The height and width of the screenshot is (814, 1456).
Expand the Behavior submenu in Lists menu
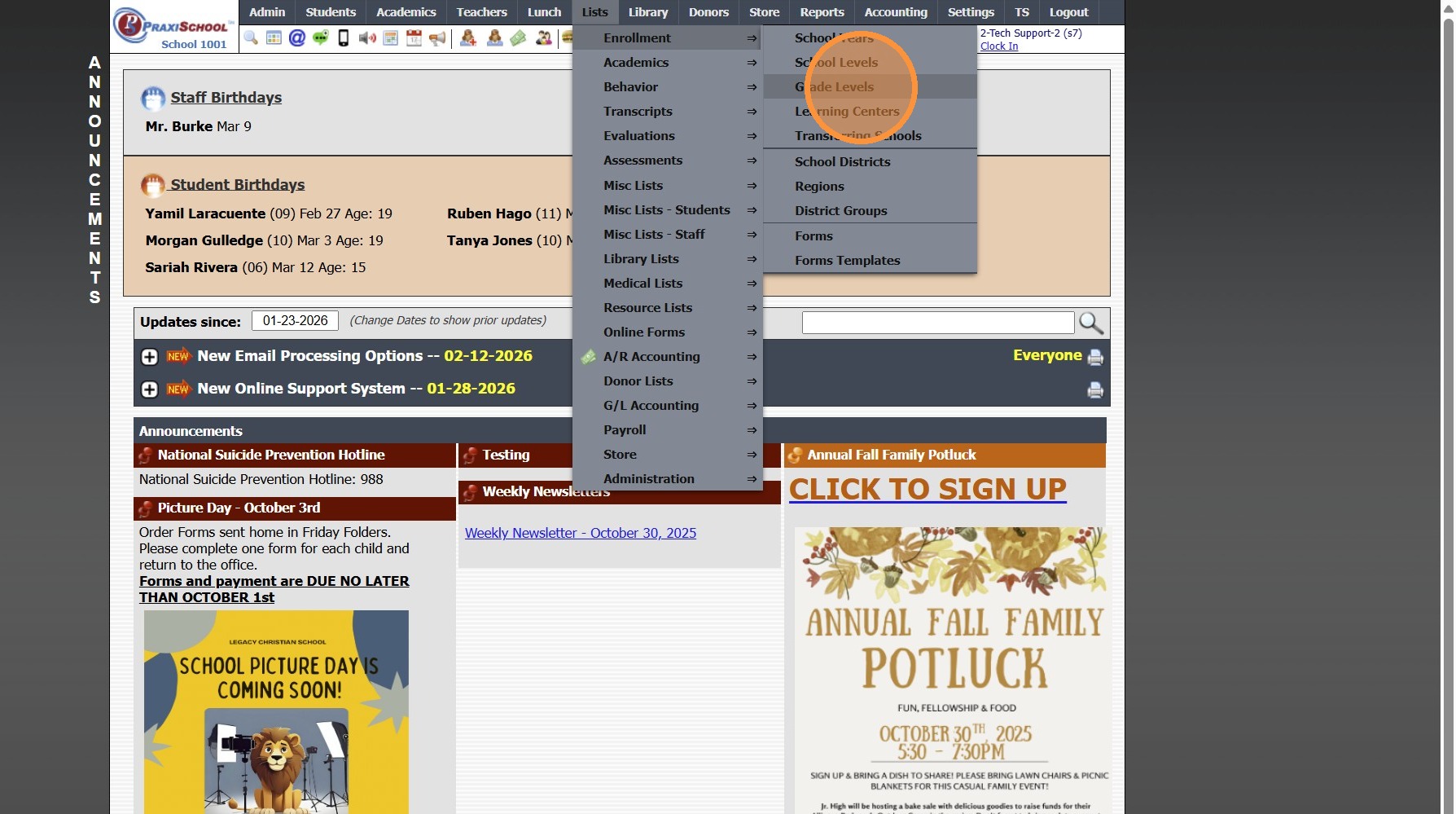click(x=668, y=87)
